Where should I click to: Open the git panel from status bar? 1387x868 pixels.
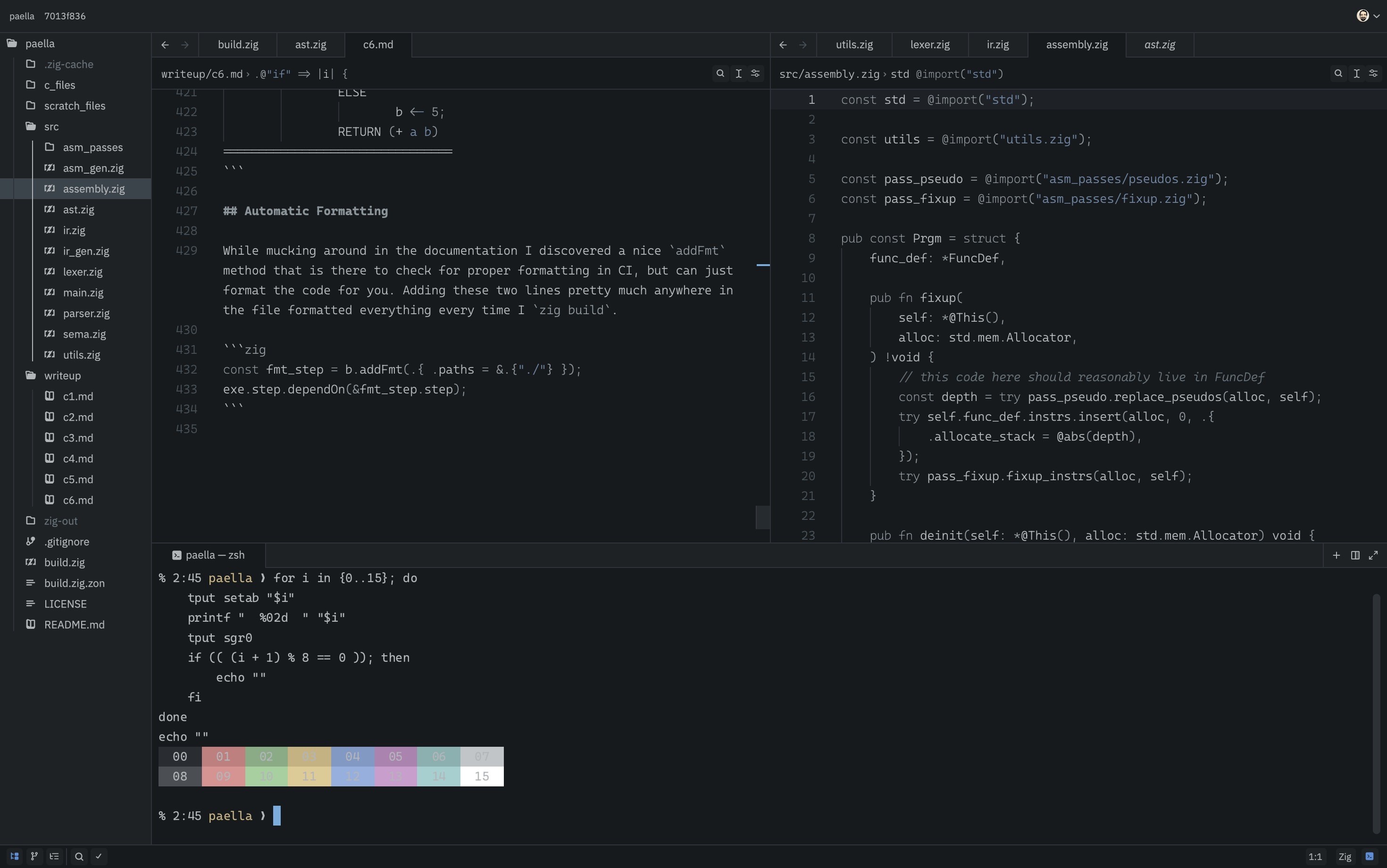34,856
